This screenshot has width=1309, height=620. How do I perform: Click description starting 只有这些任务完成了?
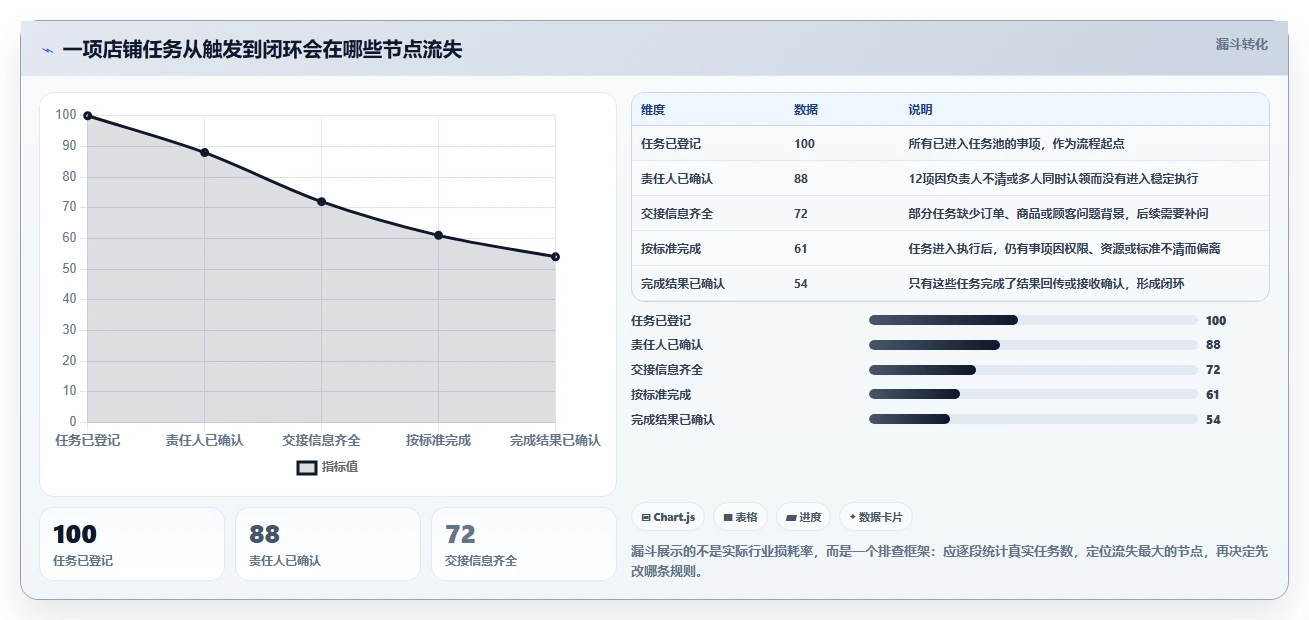[x=1046, y=284]
